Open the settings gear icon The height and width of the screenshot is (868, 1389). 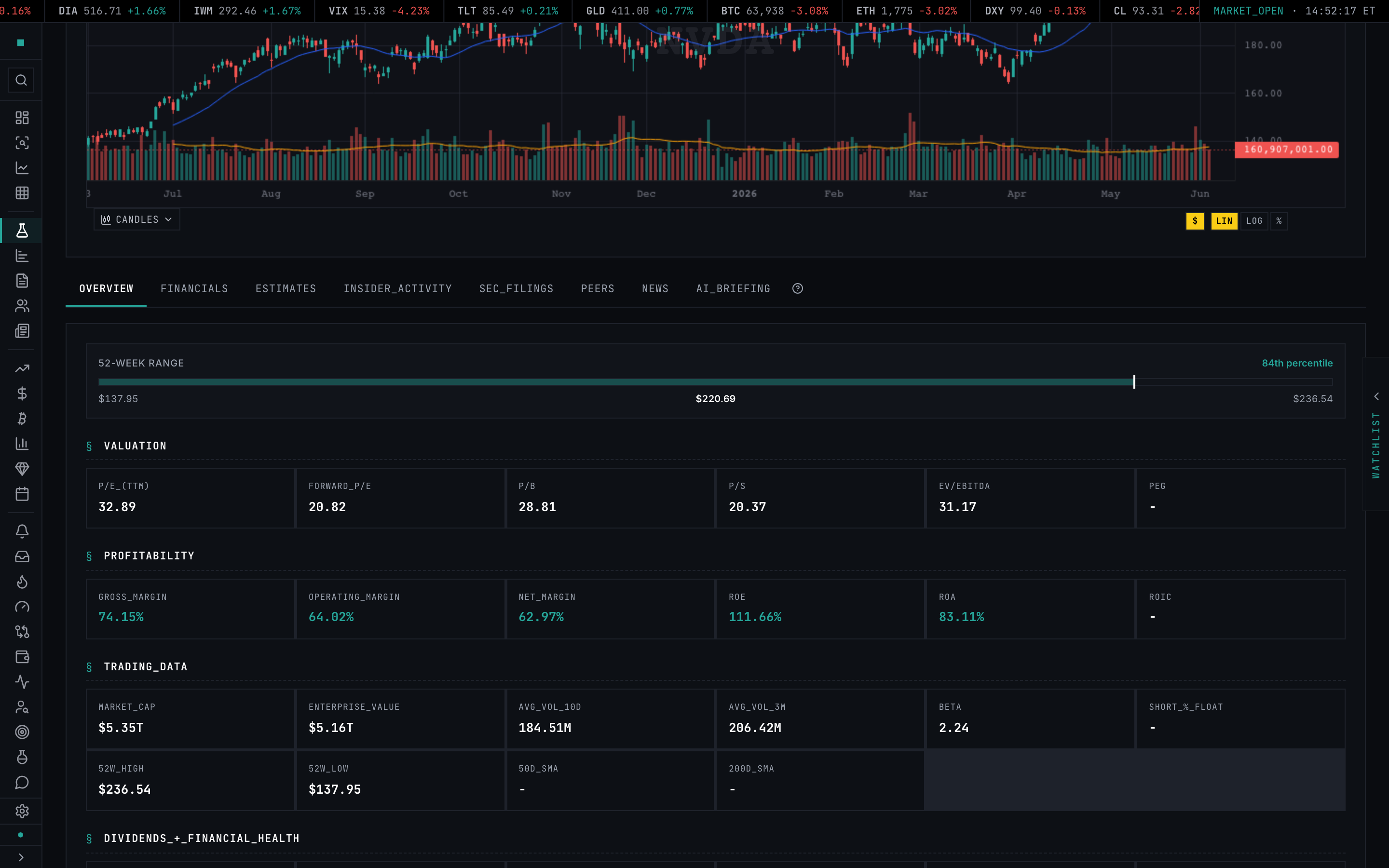coord(22,811)
